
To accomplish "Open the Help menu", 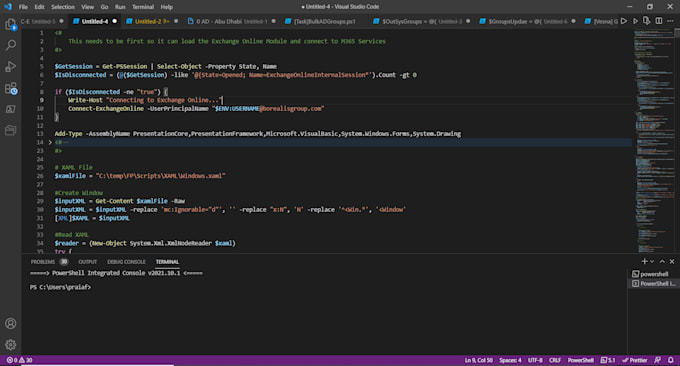I will point(167,7).
